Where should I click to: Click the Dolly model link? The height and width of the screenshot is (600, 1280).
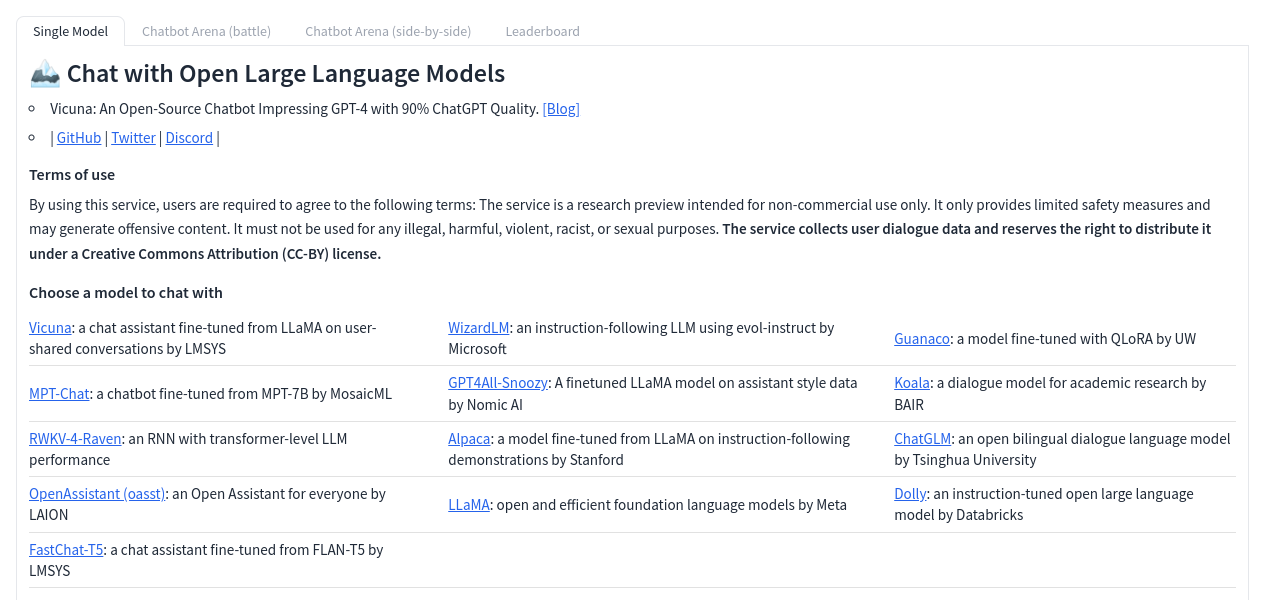(910, 494)
